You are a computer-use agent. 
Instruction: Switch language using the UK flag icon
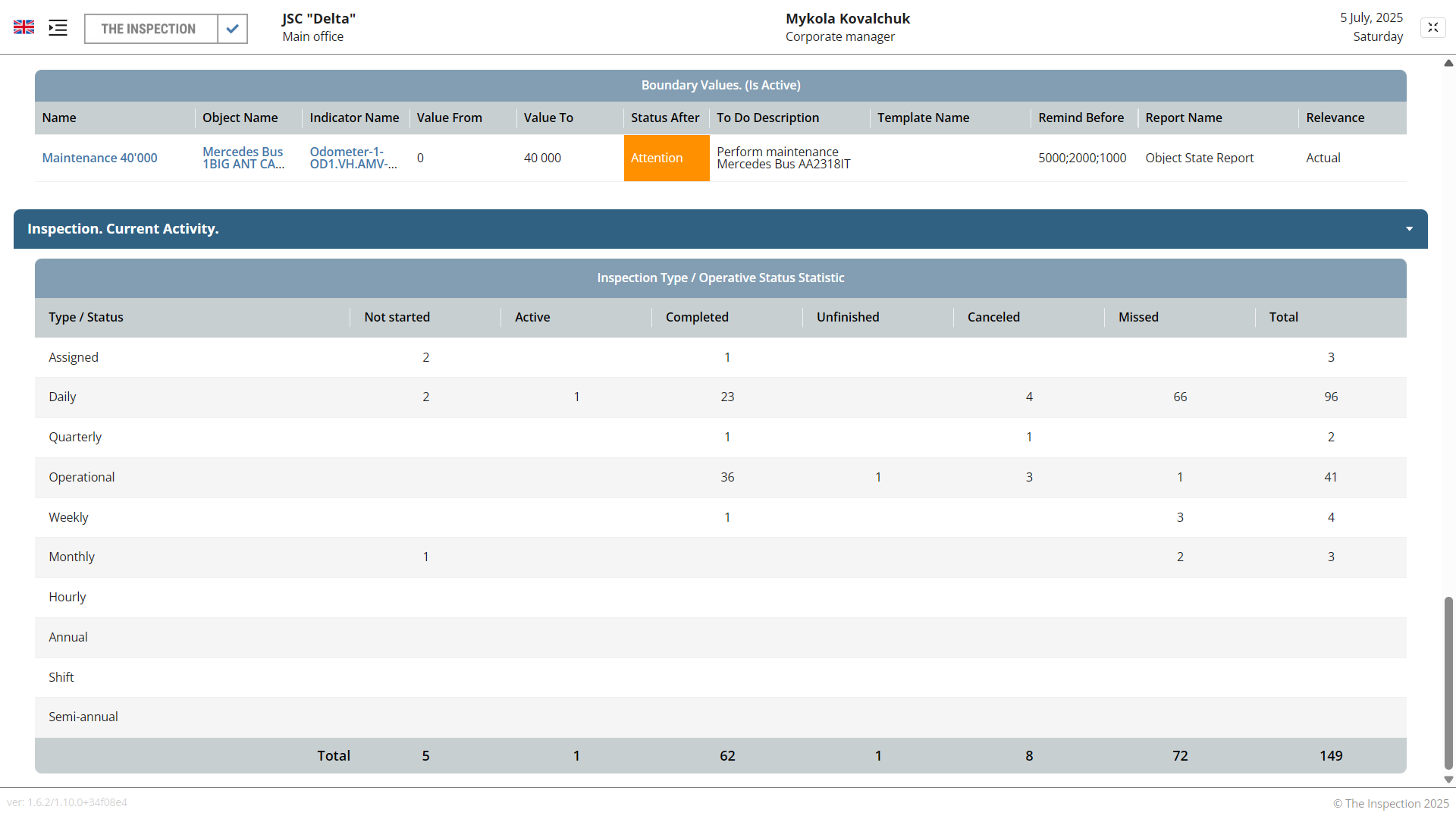24,27
